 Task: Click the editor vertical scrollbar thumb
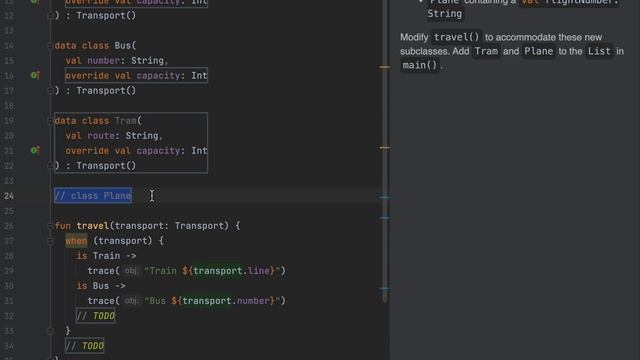point(384,151)
